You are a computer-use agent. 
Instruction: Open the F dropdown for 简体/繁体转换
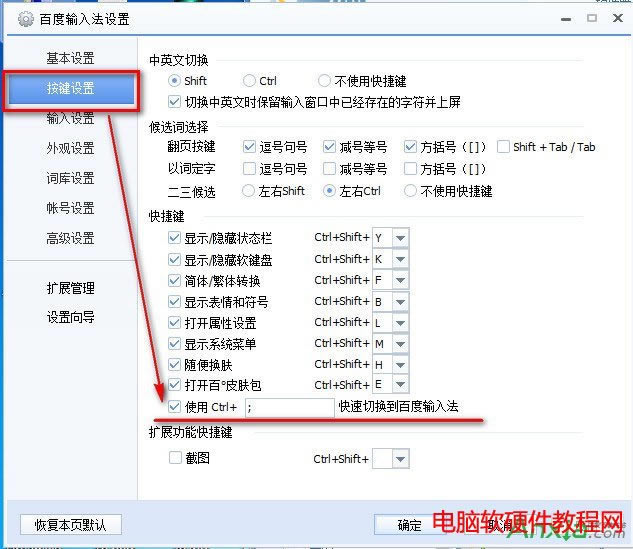click(400, 280)
